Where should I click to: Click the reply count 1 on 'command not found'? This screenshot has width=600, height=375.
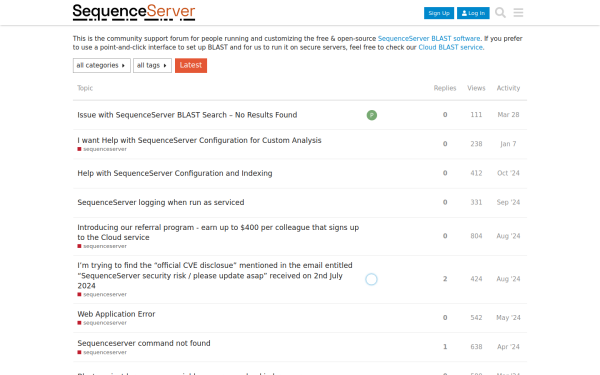tap(445, 347)
